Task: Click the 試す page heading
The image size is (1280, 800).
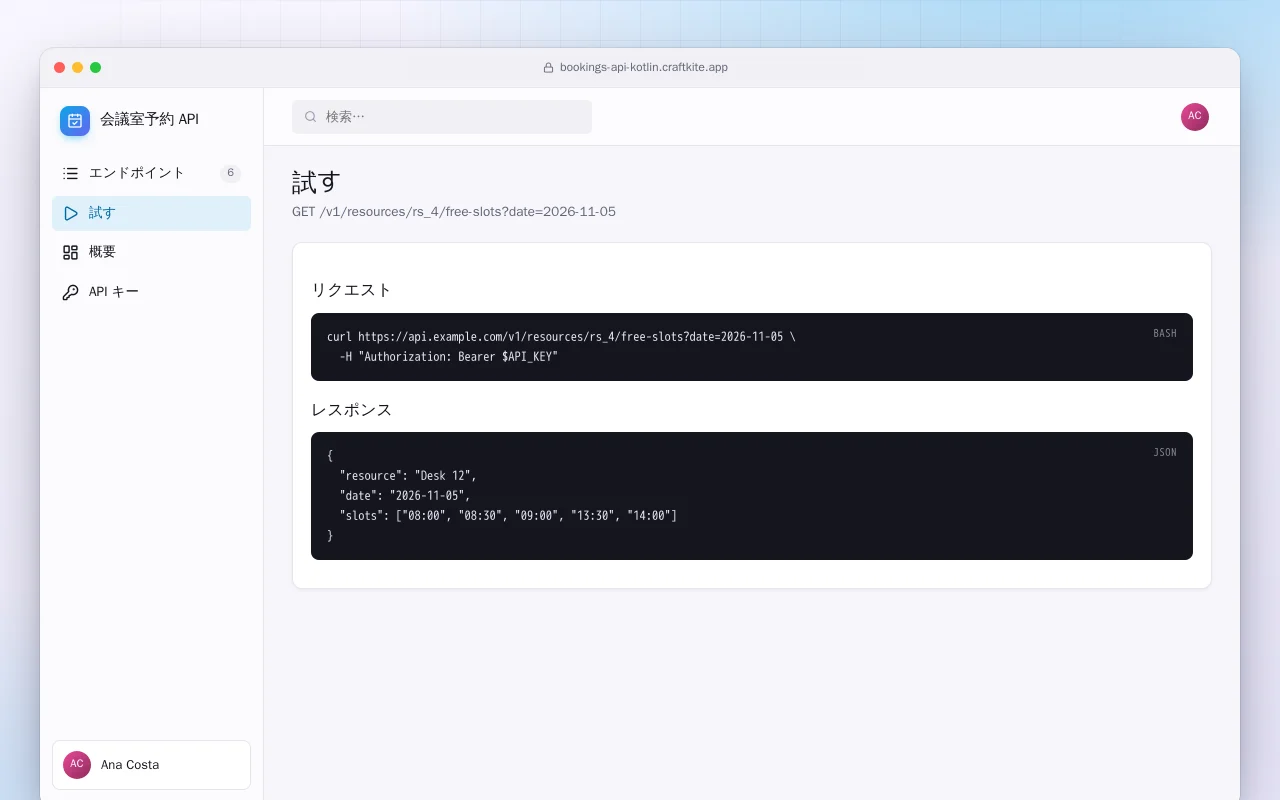Action: coord(316,182)
